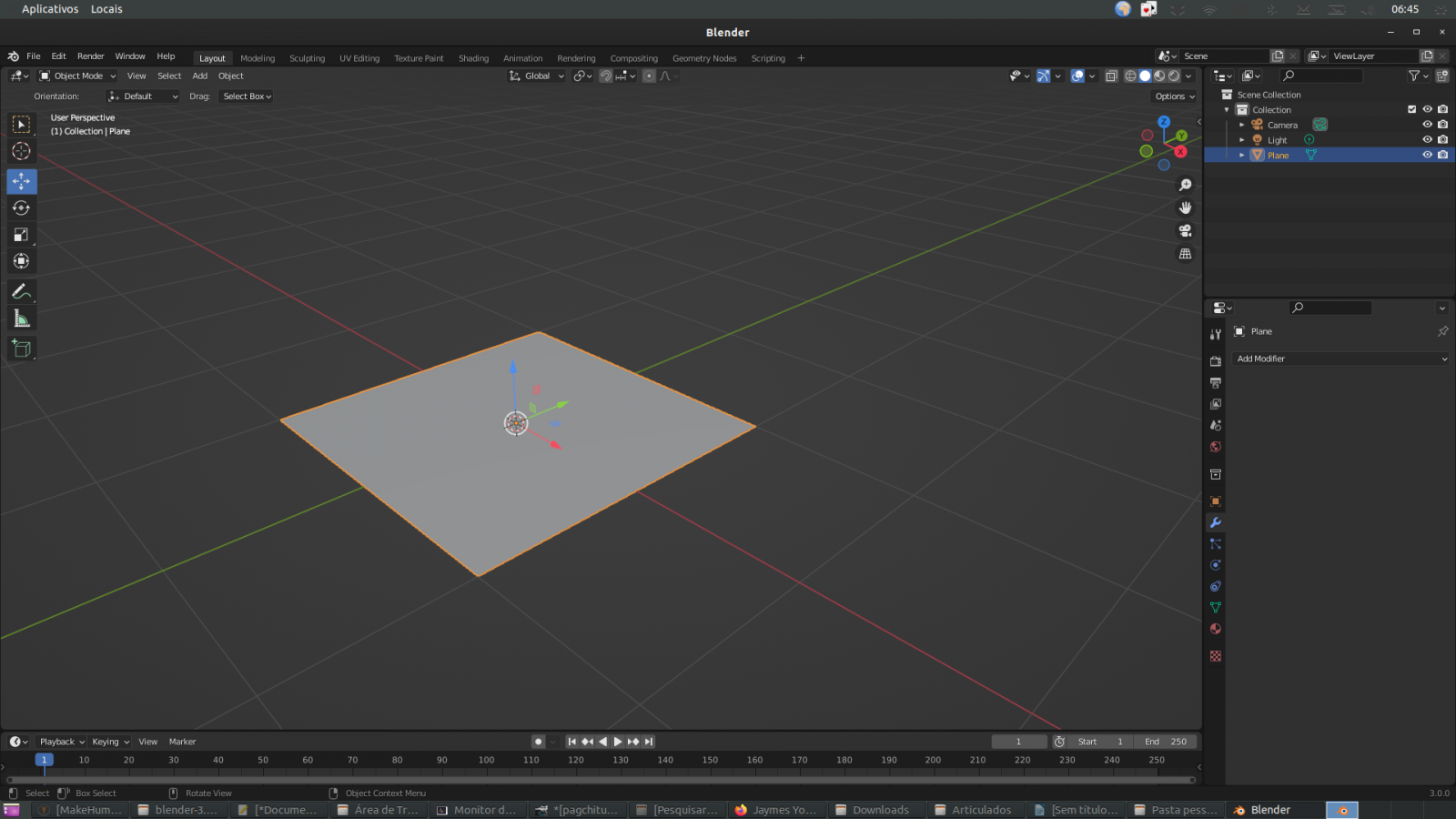Open the Output properties tab
The height and width of the screenshot is (819, 1456).
(1215, 383)
